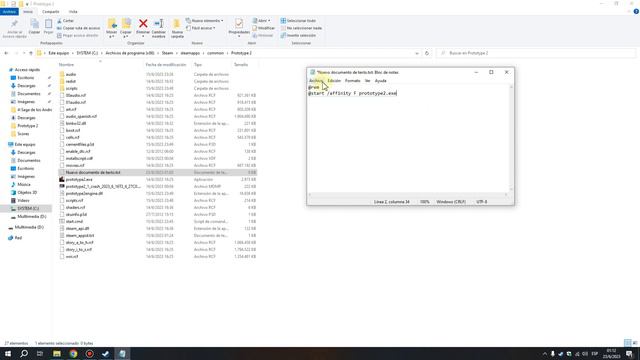
Task: Click the Notepad taskbar icon
Action: (122, 353)
